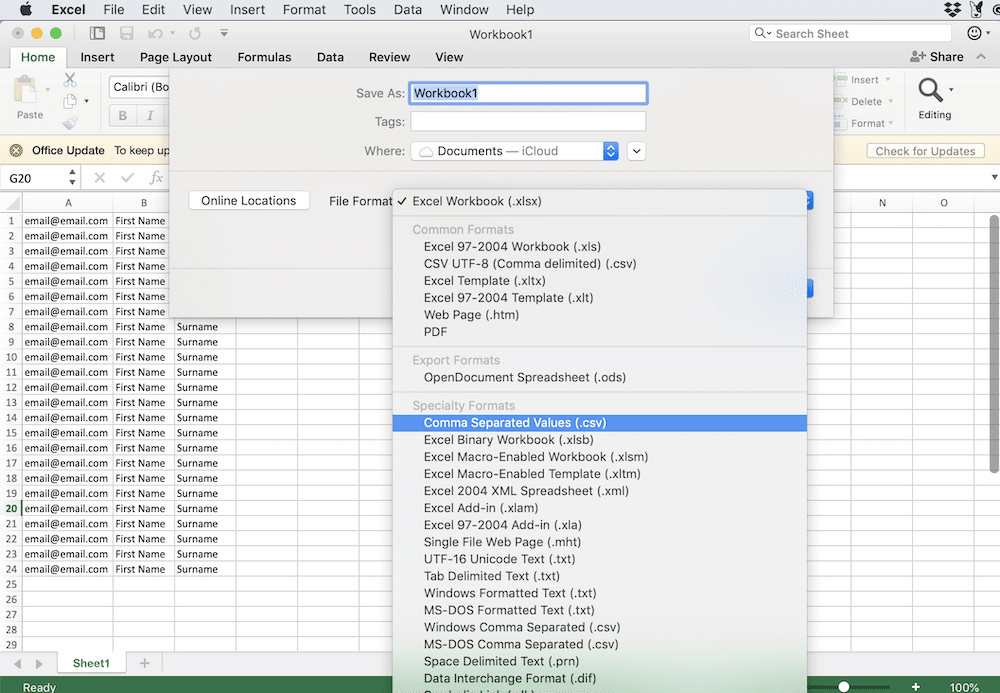Viewport: 1000px width, 693px height.
Task: Click the Tags input field
Action: [x=528, y=121]
